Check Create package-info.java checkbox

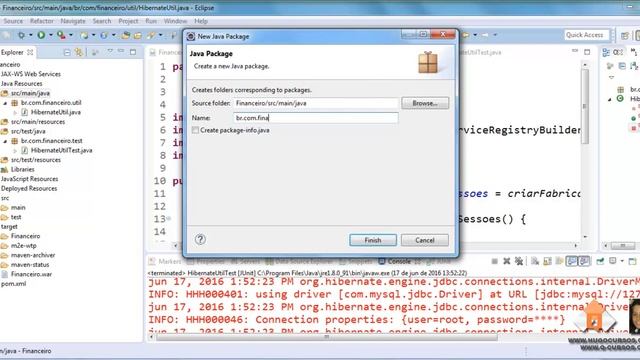196,130
